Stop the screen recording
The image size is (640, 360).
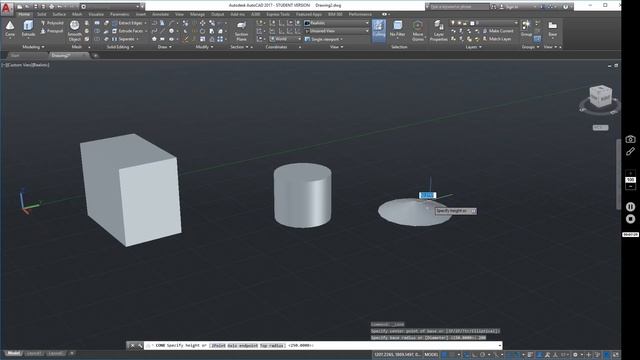pyautogui.click(x=630, y=219)
